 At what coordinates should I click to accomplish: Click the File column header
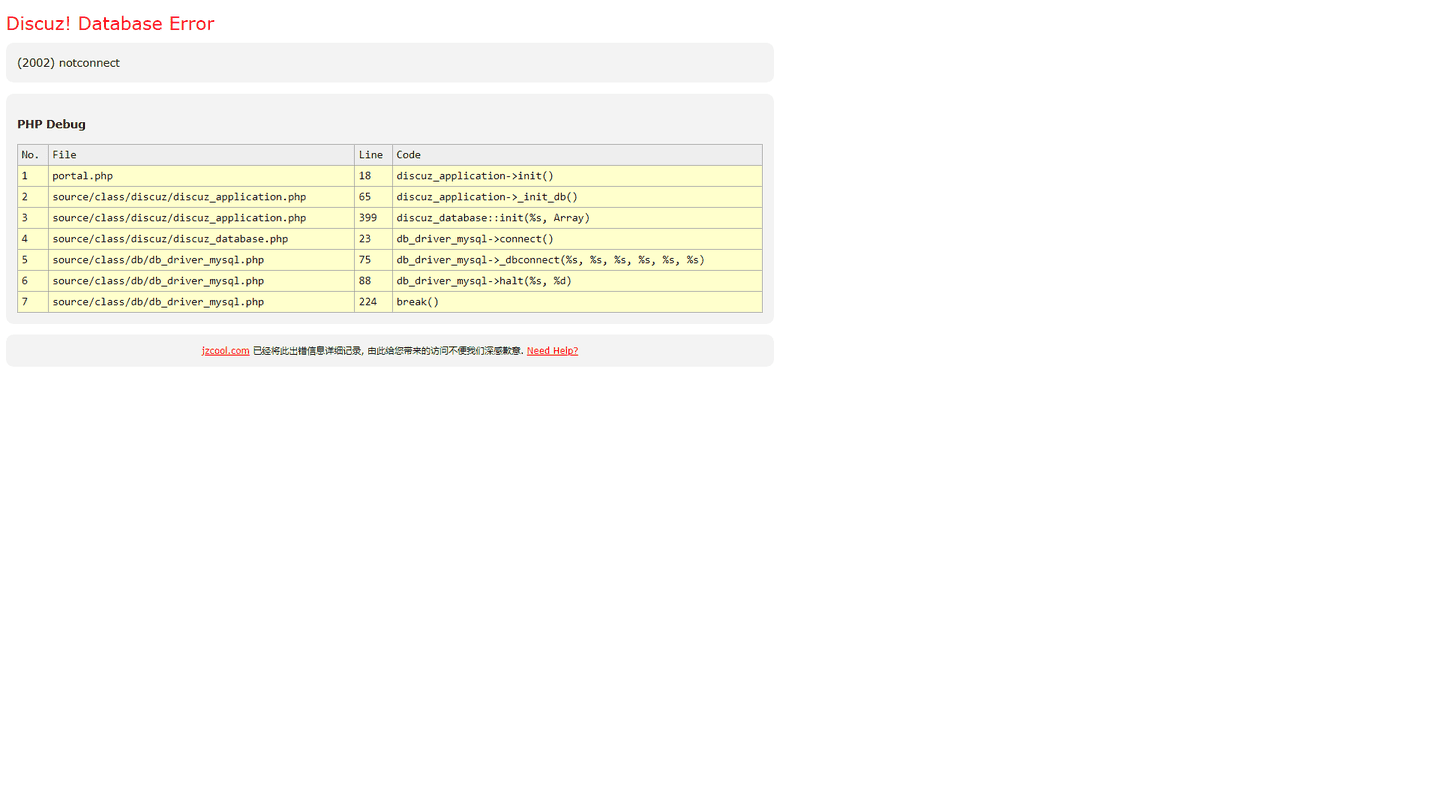click(x=201, y=155)
